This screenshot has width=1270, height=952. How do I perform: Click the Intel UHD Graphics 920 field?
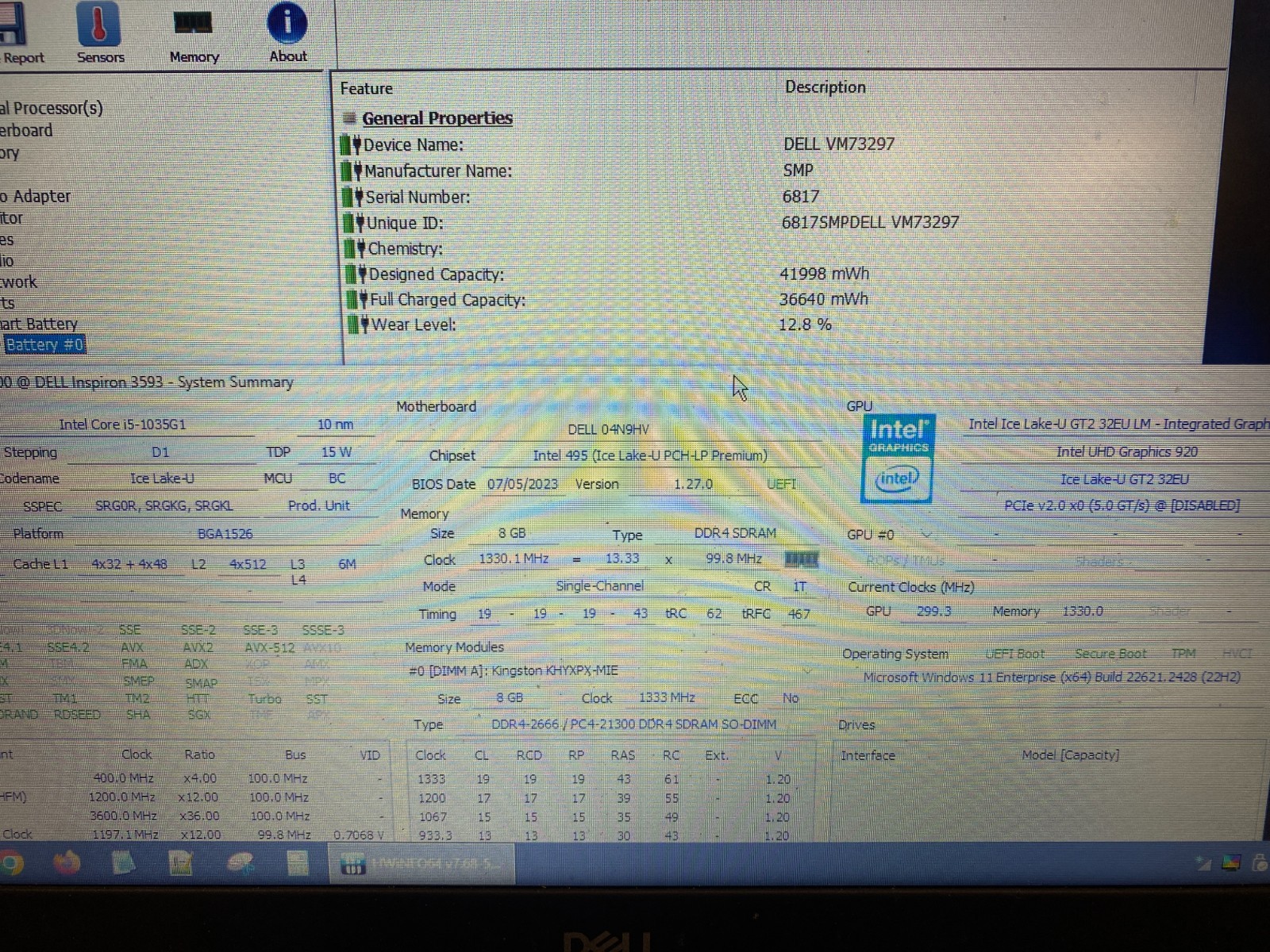point(1126,452)
